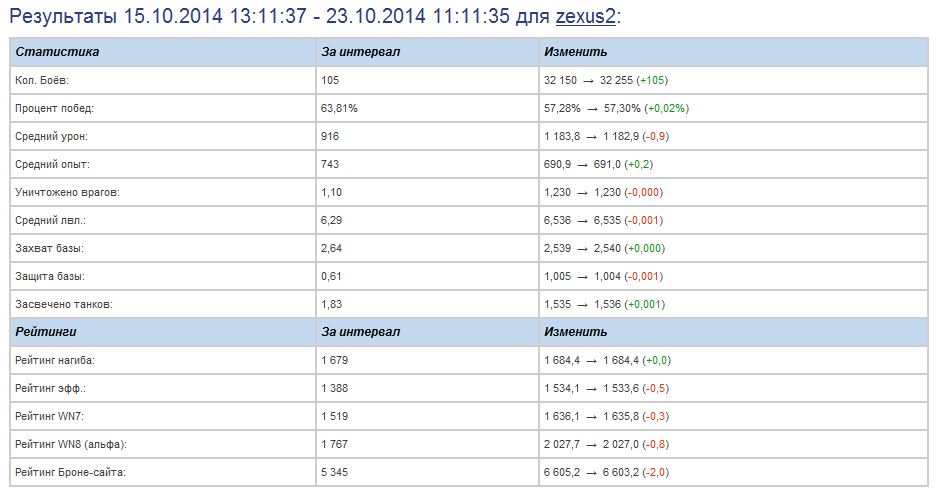Select the spotted tanks value '1,83'
The width and height of the screenshot is (941, 495).
pyautogui.click(x=331, y=305)
